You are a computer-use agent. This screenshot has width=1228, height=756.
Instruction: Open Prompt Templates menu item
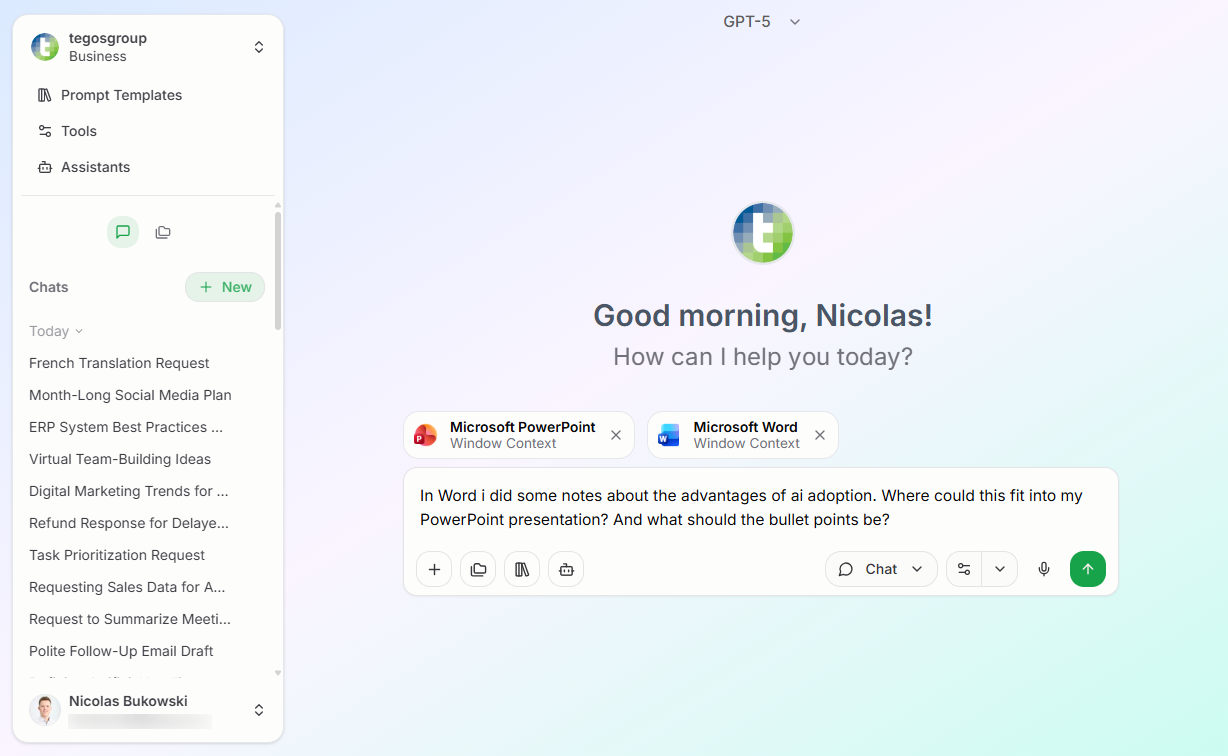click(x=121, y=95)
